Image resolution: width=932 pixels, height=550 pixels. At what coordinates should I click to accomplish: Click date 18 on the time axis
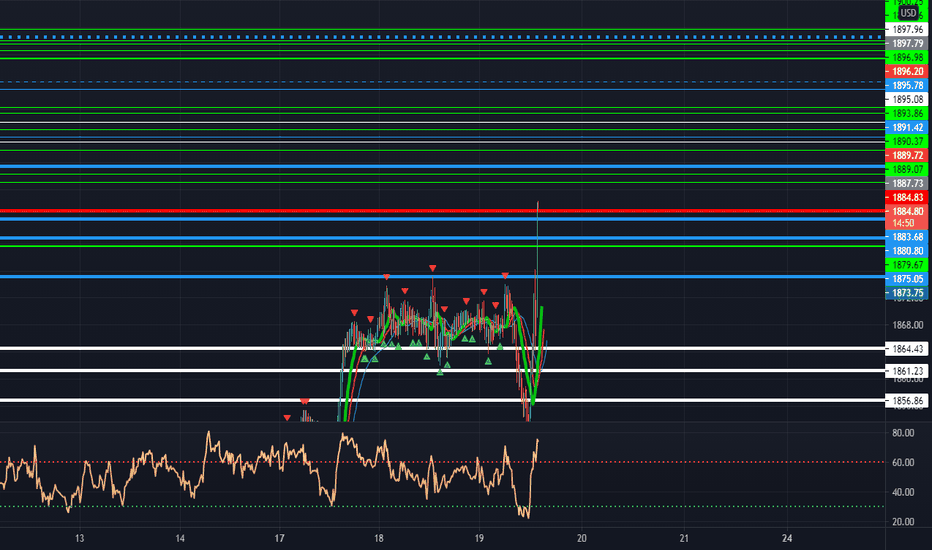pos(379,539)
